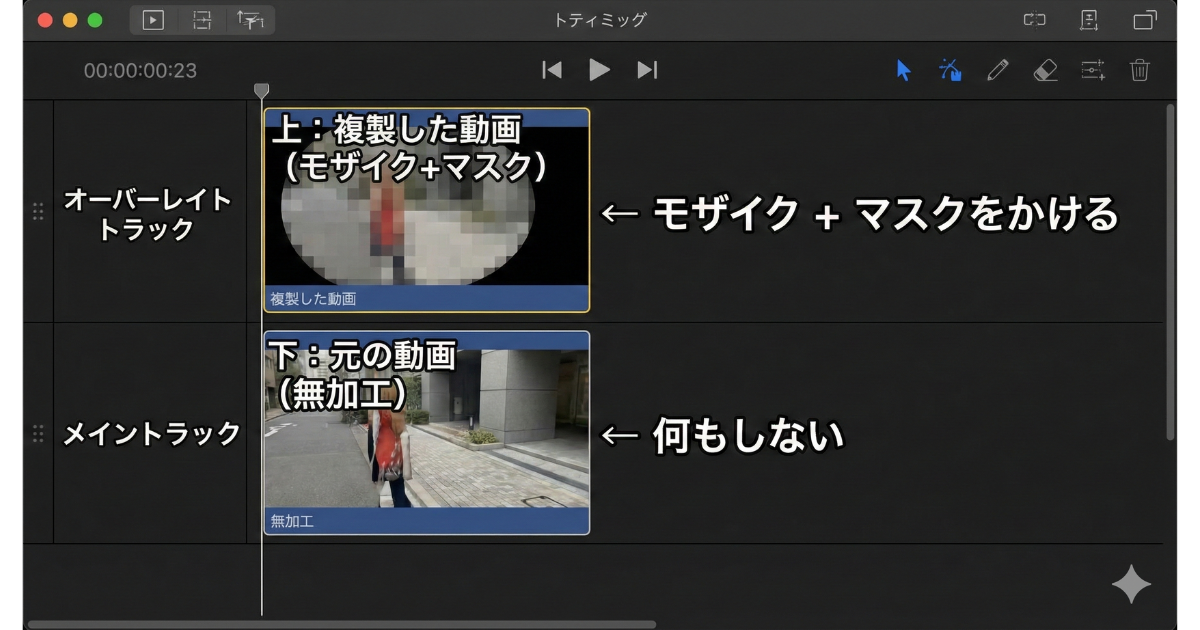1200x630 pixels.
Task: Pick the eraser tool
Action: click(1045, 70)
